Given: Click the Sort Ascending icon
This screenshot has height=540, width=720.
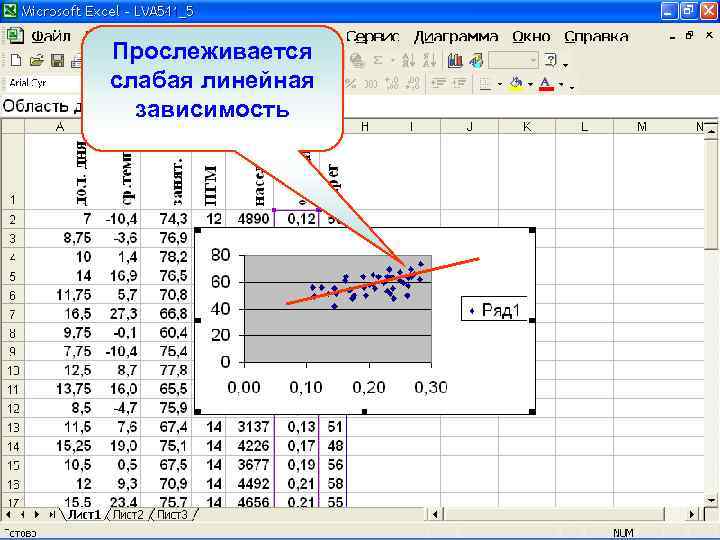Looking at the screenshot, I should [408, 60].
